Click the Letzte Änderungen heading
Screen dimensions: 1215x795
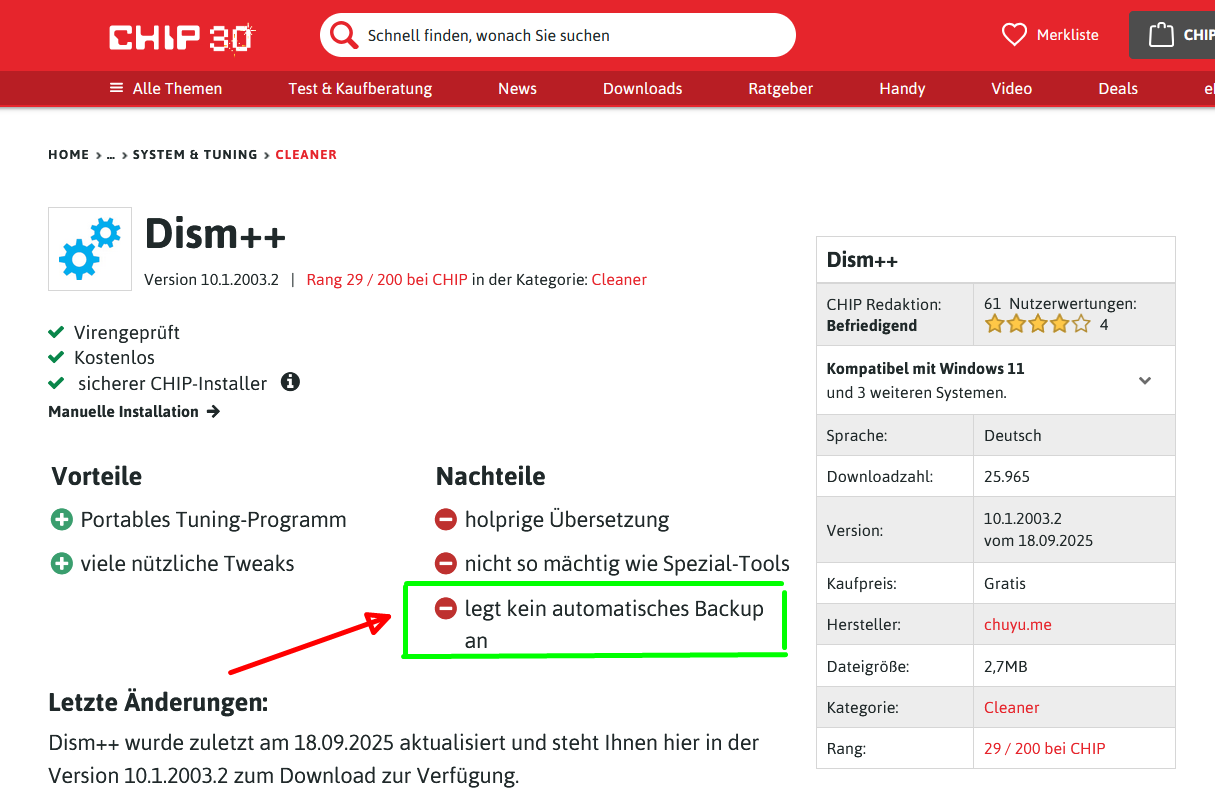158,702
